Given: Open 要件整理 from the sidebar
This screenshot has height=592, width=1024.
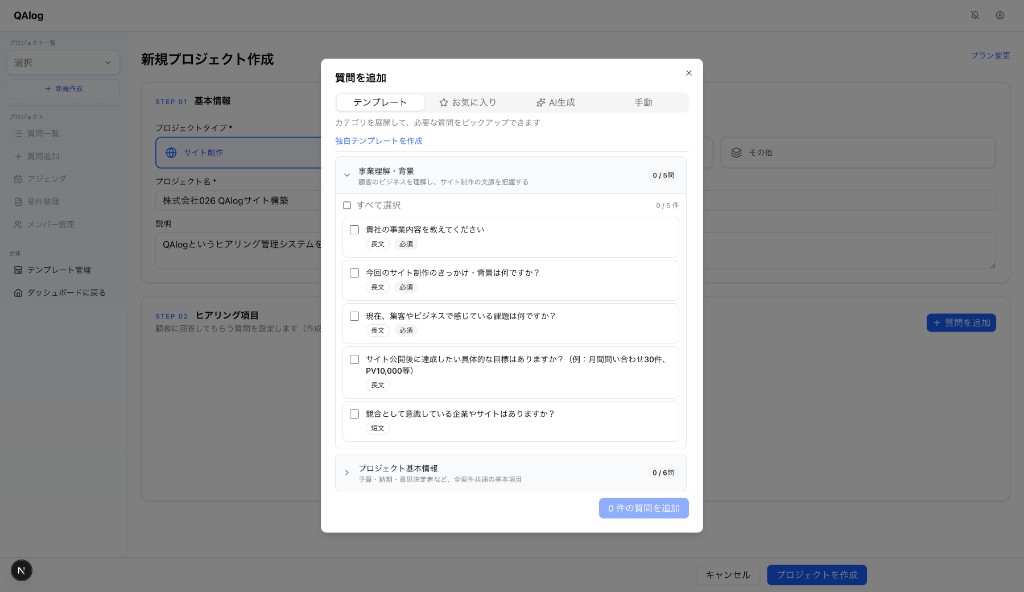Looking at the screenshot, I should pos(18,201).
